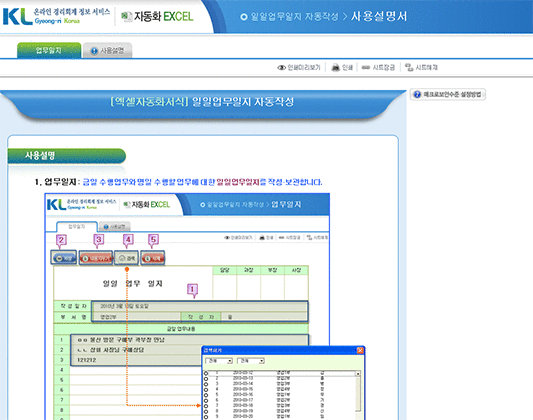The width and height of the screenshot is (533, 420).
Task: Click 시트잠금 inside the guide image toolbar
Action: [289, 238]
